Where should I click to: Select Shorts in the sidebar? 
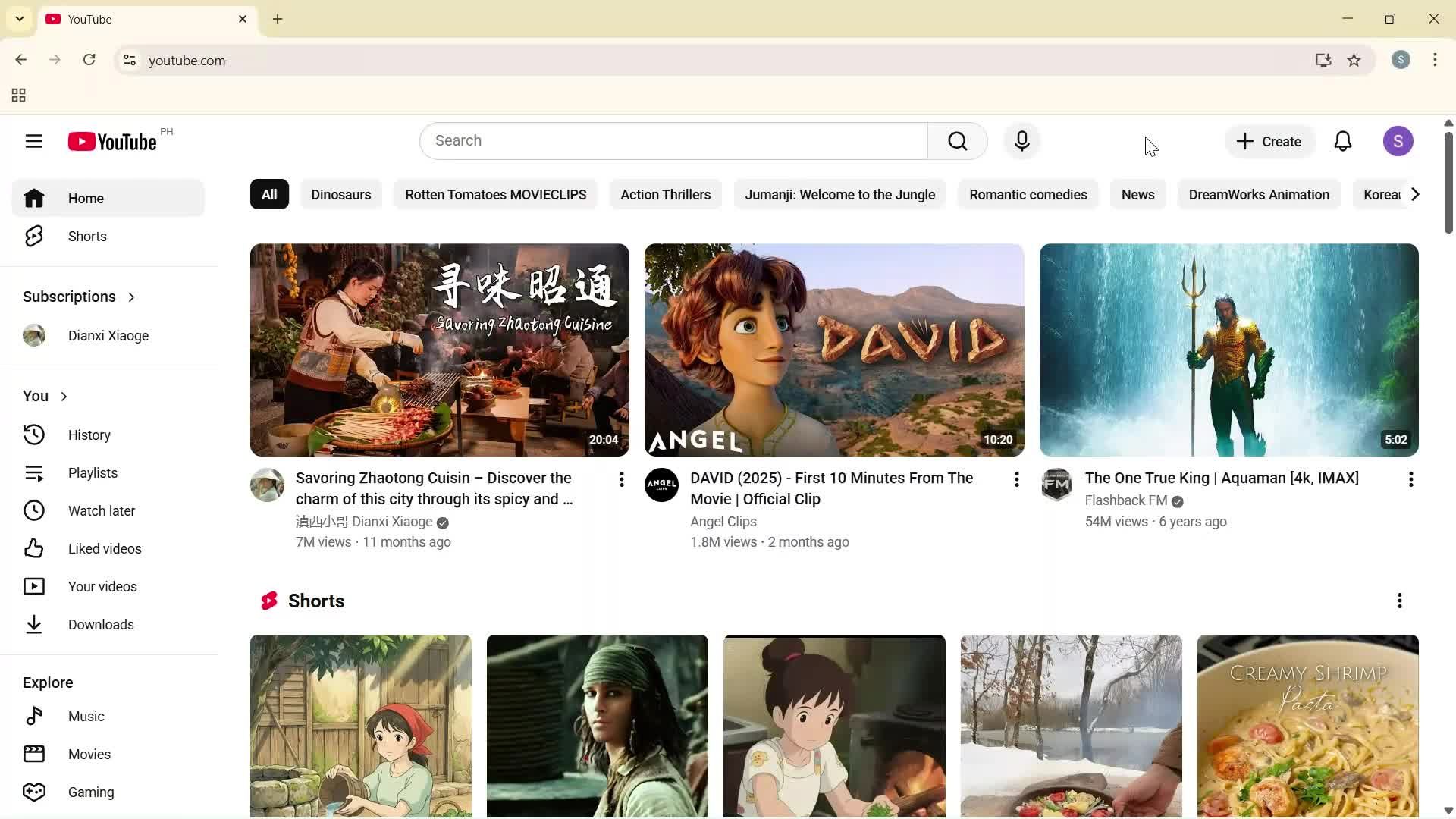click(x=86, y=236)
